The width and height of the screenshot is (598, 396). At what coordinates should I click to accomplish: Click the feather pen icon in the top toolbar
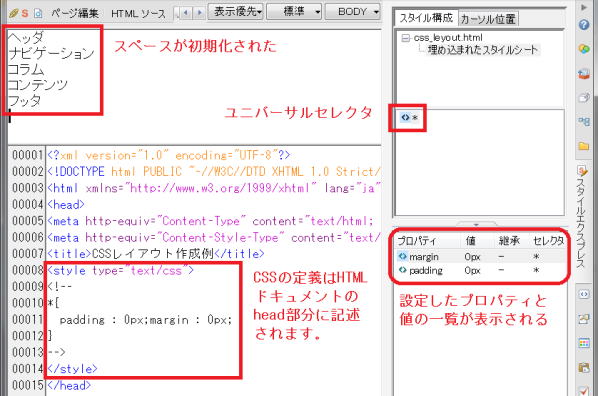tap(14, 13)
